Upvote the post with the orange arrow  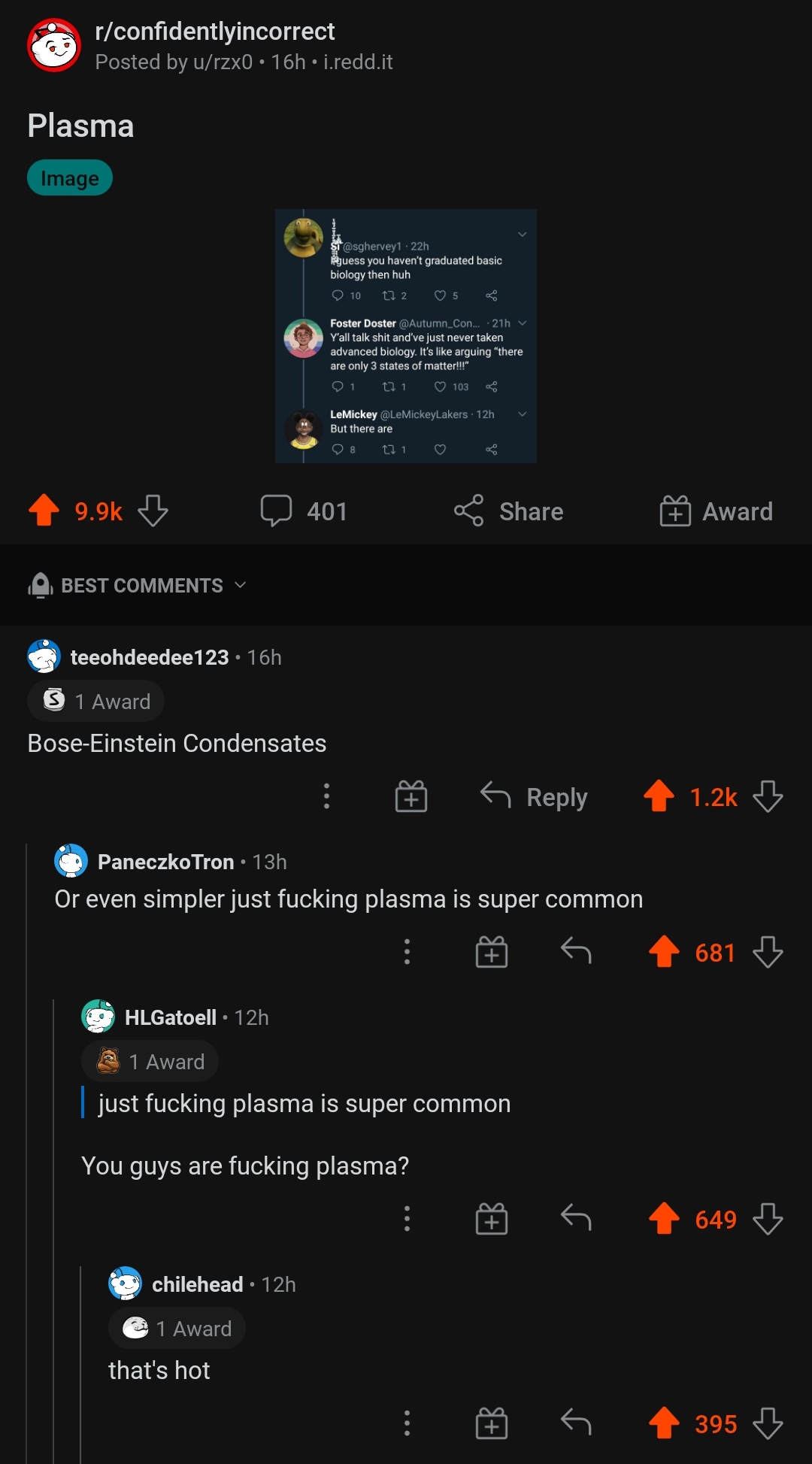pyautogui.click(x=44, y=510)
